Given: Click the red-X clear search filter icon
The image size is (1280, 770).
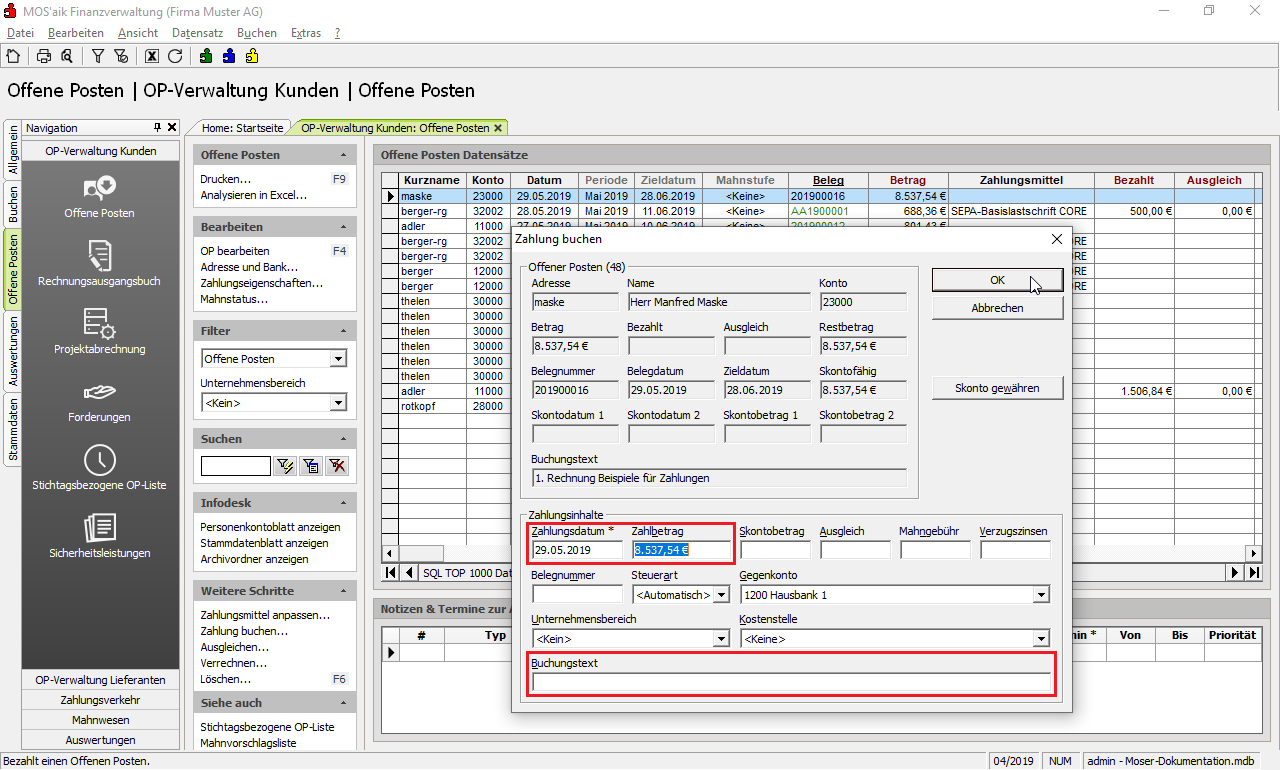Looking at the screenshot, I should [x=337, y=466].
